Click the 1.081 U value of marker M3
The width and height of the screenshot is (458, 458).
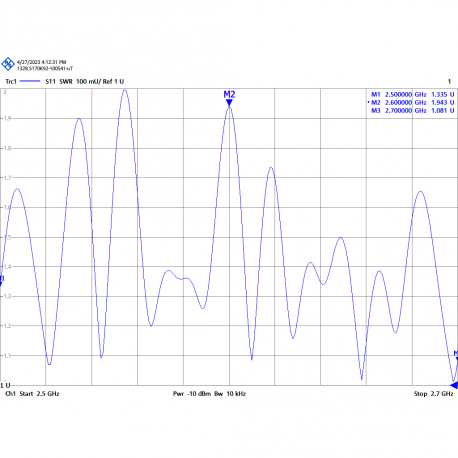(x=443, y=111)
